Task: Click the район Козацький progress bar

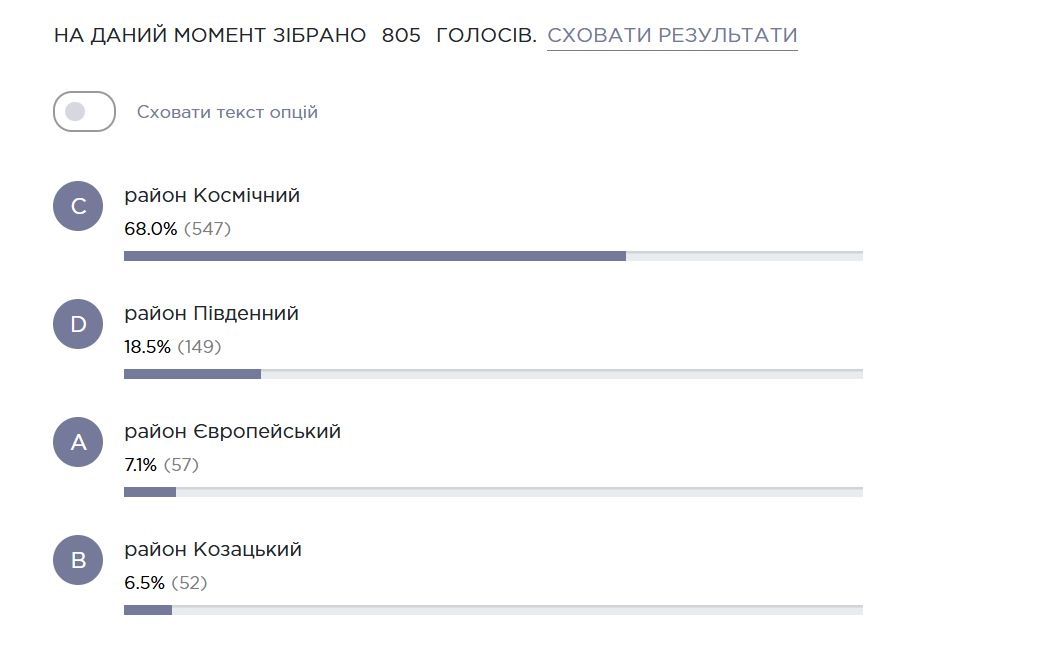Action: (493, 610)
